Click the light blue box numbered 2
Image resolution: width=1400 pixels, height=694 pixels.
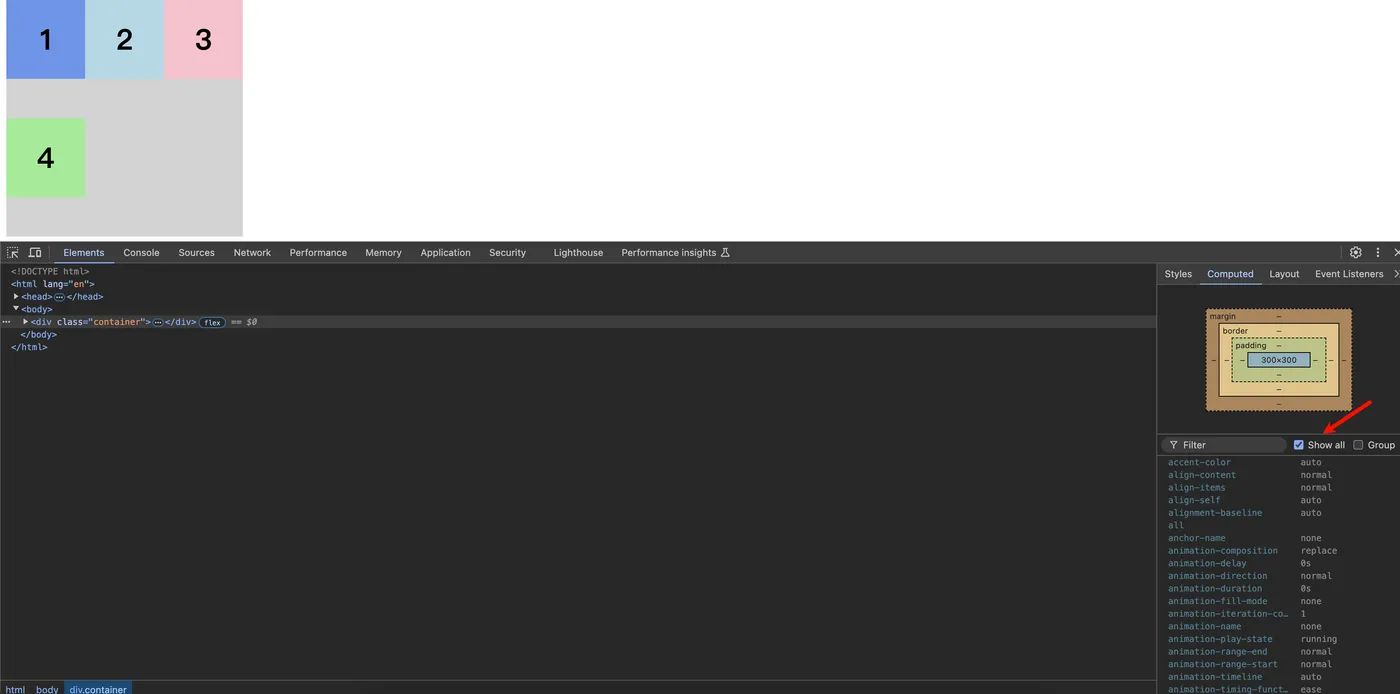124,39
